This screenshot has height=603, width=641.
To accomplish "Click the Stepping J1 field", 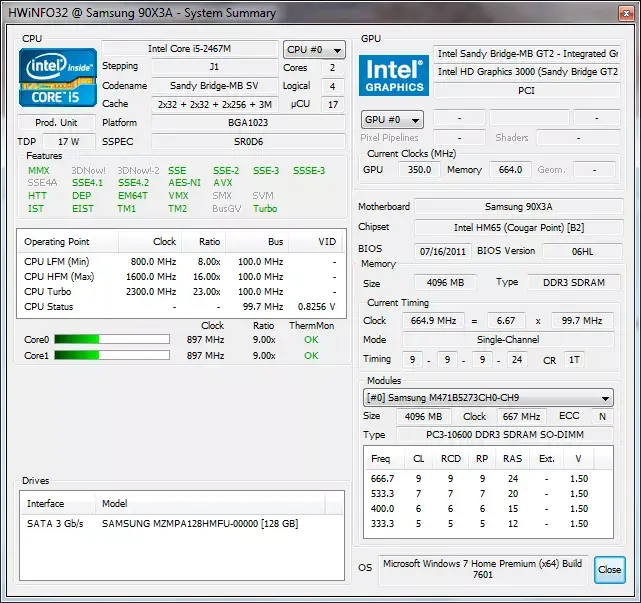I will tap(215, 67).
